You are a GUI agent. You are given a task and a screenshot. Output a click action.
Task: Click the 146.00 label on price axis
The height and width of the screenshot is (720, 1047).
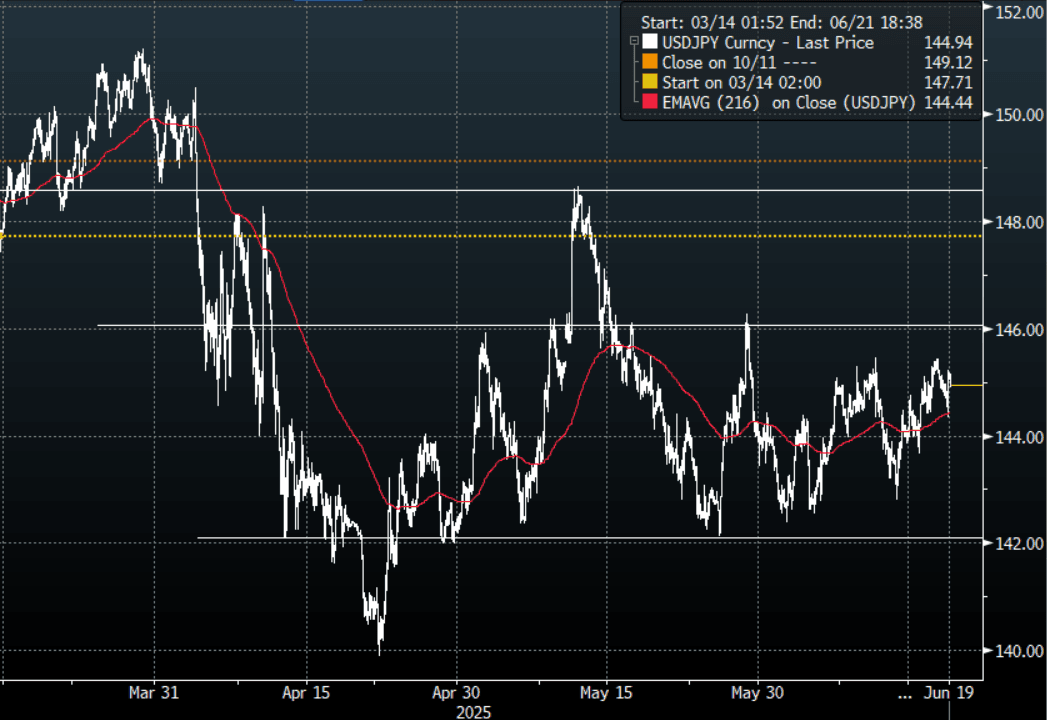[1017, 329]
